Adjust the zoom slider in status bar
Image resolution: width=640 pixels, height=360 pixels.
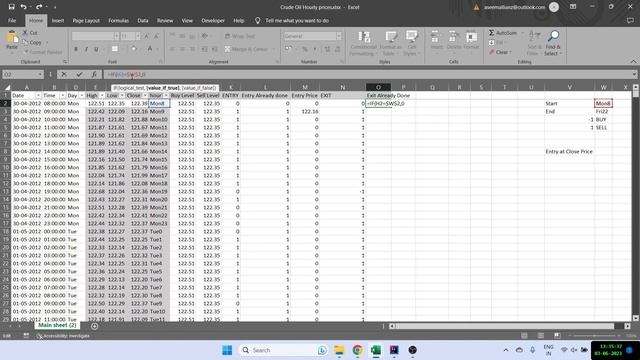click(594, 336)
